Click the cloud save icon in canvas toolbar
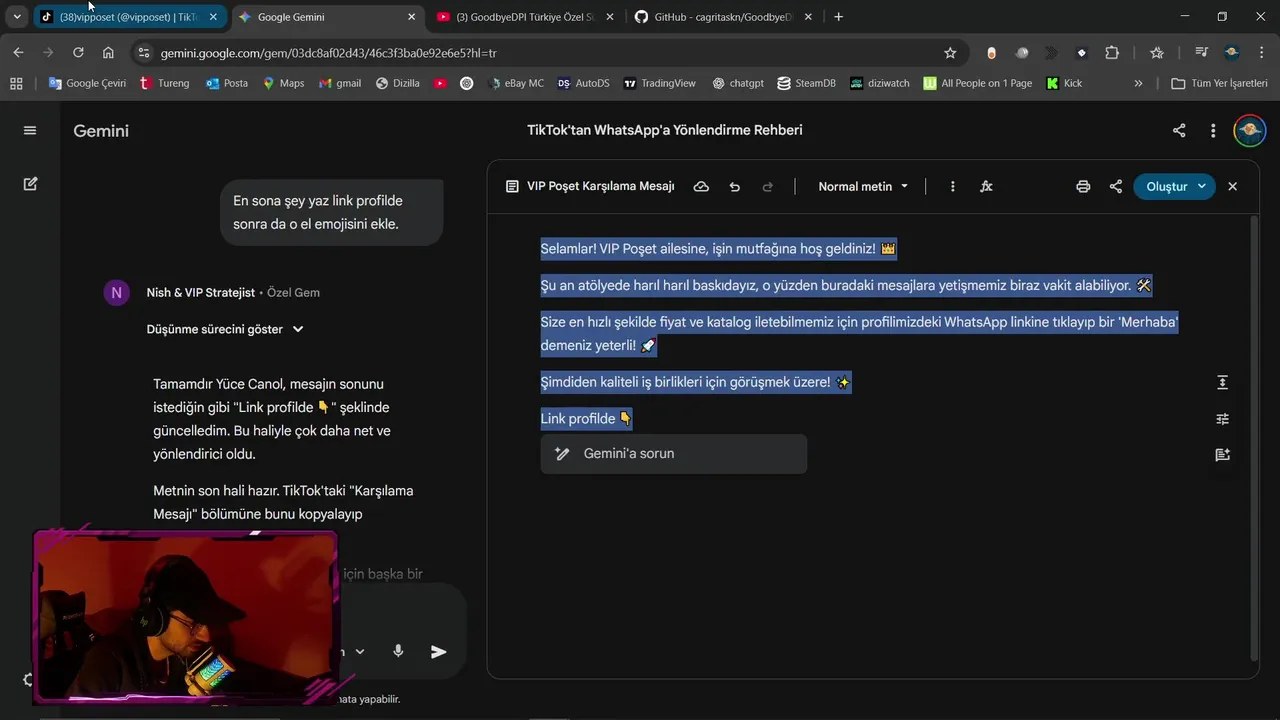 tap(701, 186)
